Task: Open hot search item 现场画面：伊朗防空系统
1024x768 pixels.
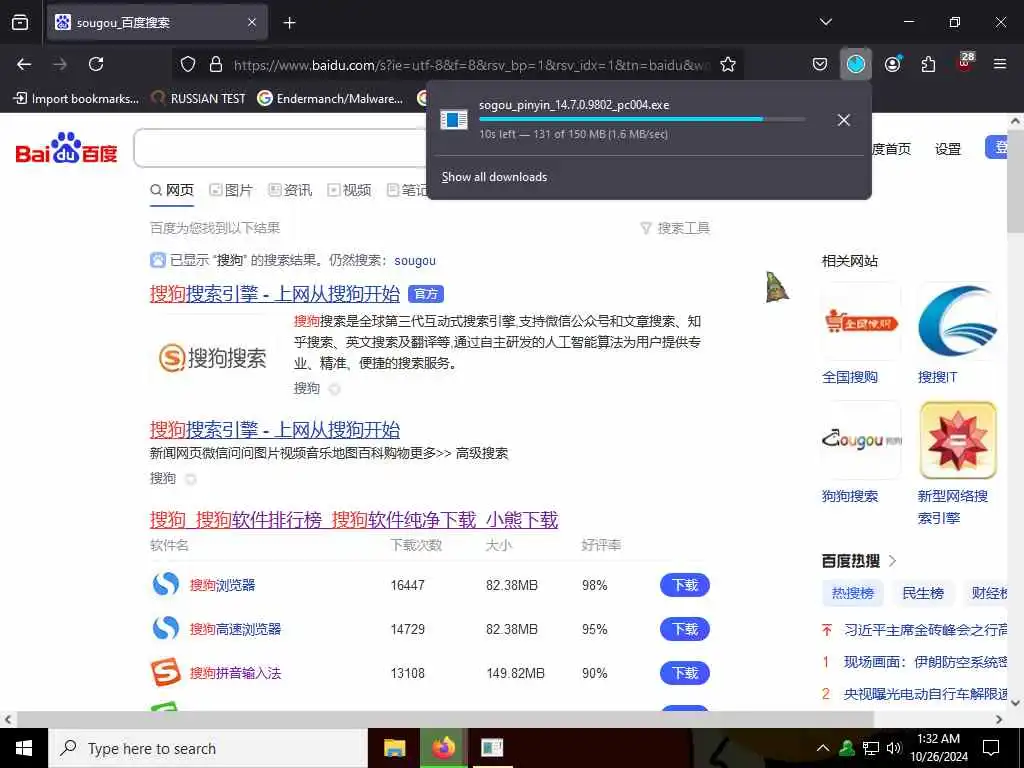Action: pos(925,662)
